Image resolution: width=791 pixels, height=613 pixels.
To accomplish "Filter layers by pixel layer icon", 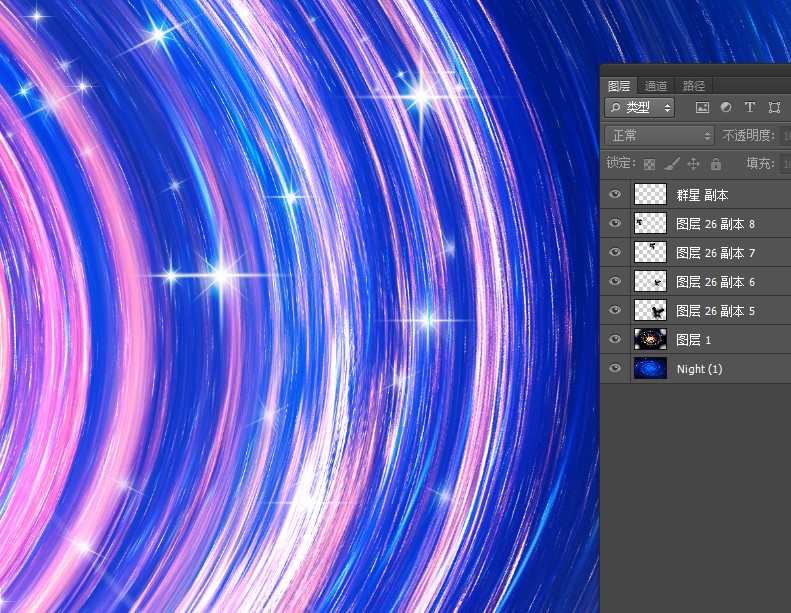I will click(702, 107).
